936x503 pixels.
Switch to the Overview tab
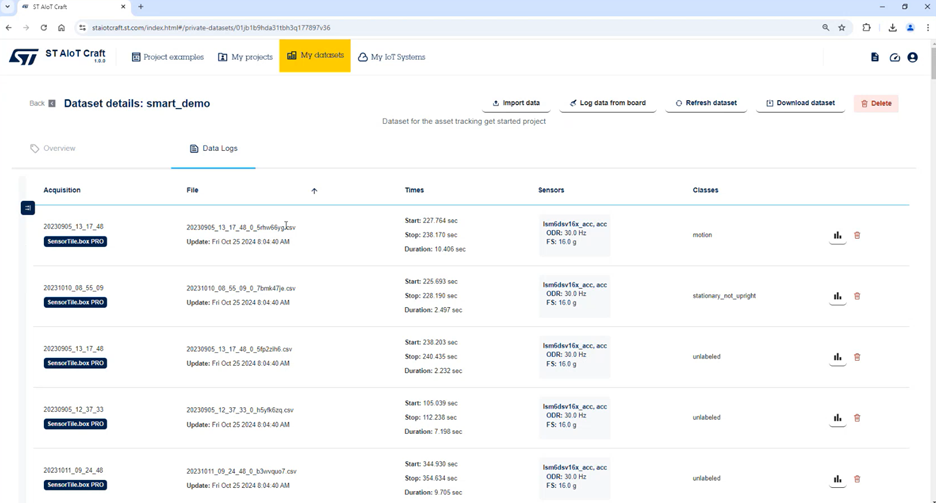(x=53, y=149)
